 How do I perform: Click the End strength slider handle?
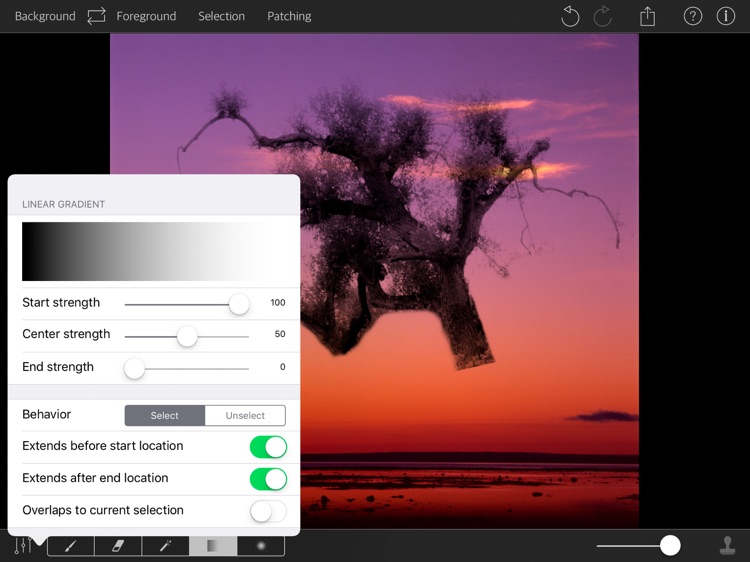[134, 369]
